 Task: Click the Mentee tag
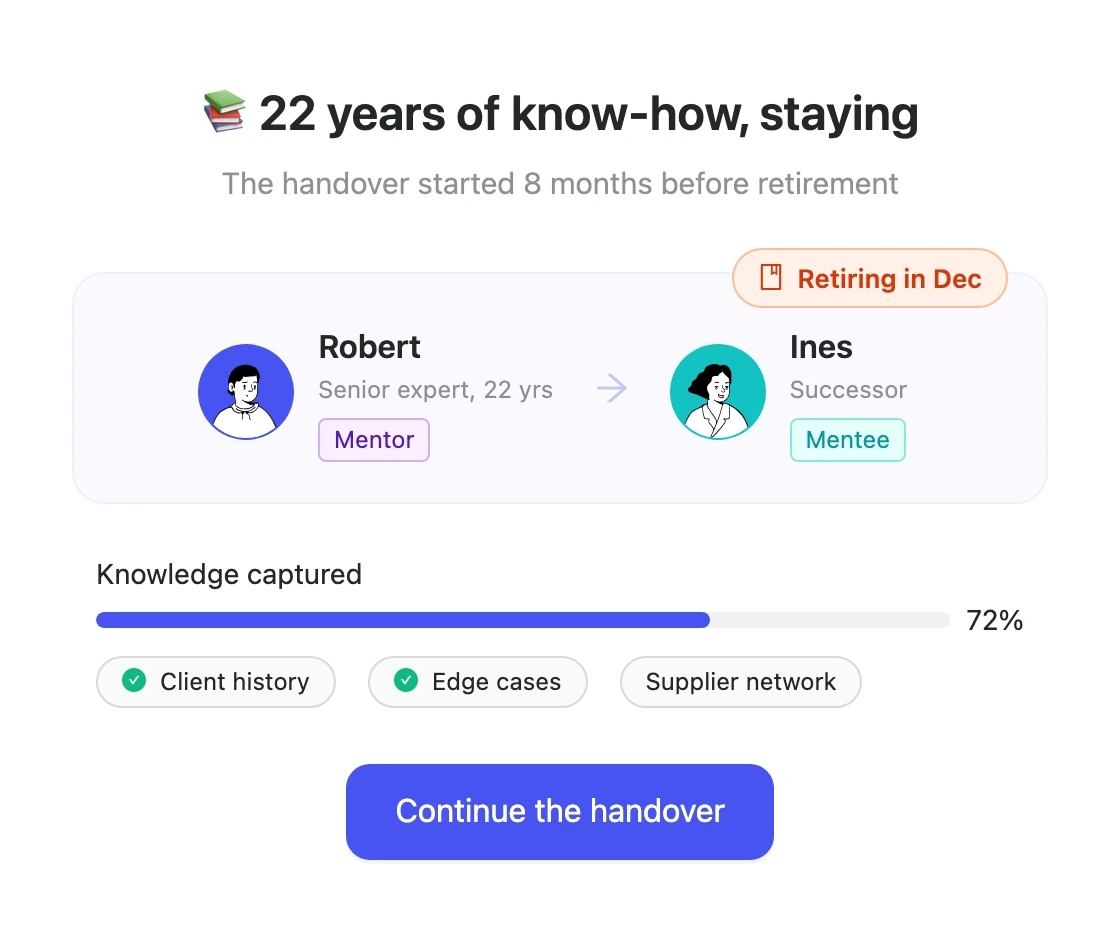tap(848, 440)
